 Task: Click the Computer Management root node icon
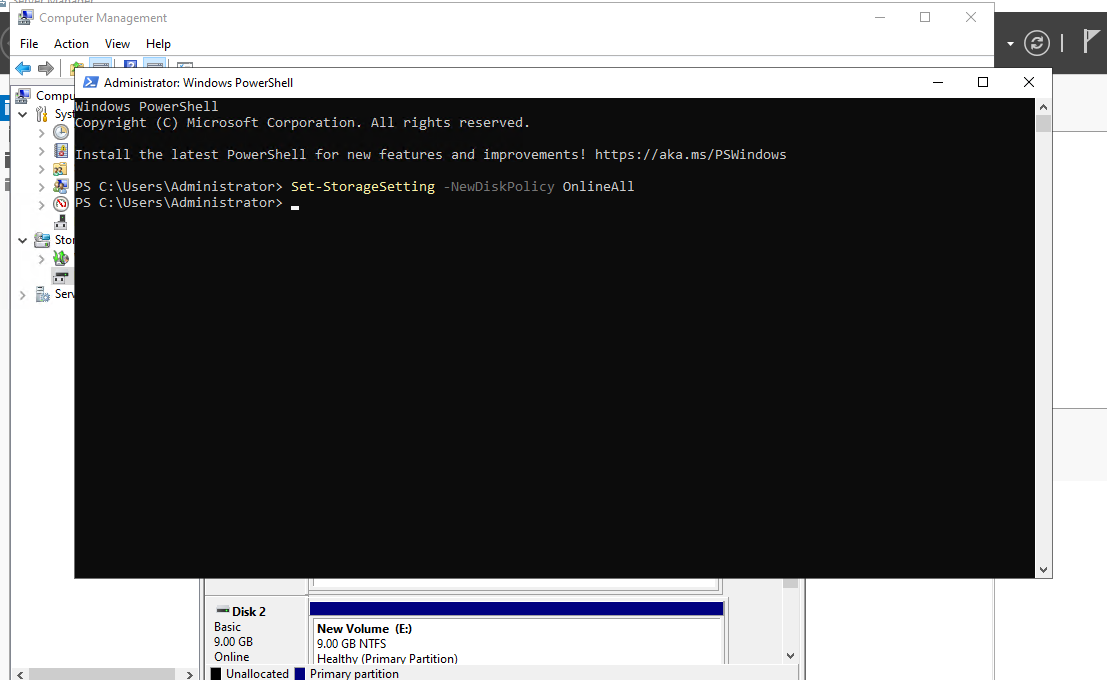coord(24,95)
